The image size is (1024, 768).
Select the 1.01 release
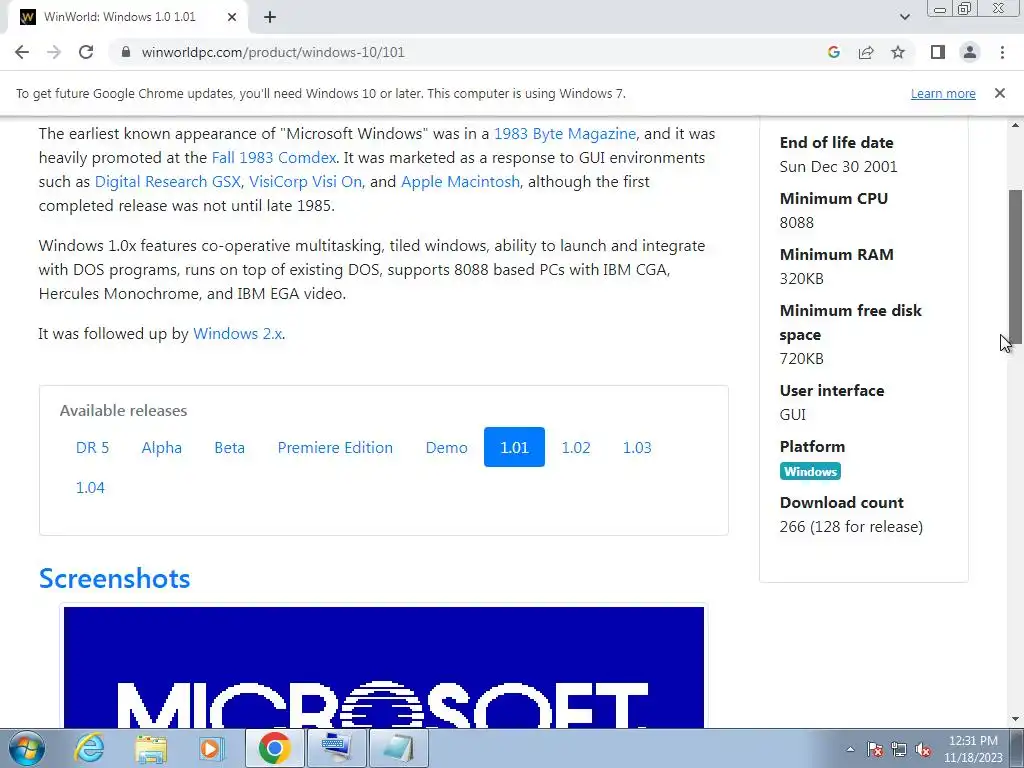[514, 447]
